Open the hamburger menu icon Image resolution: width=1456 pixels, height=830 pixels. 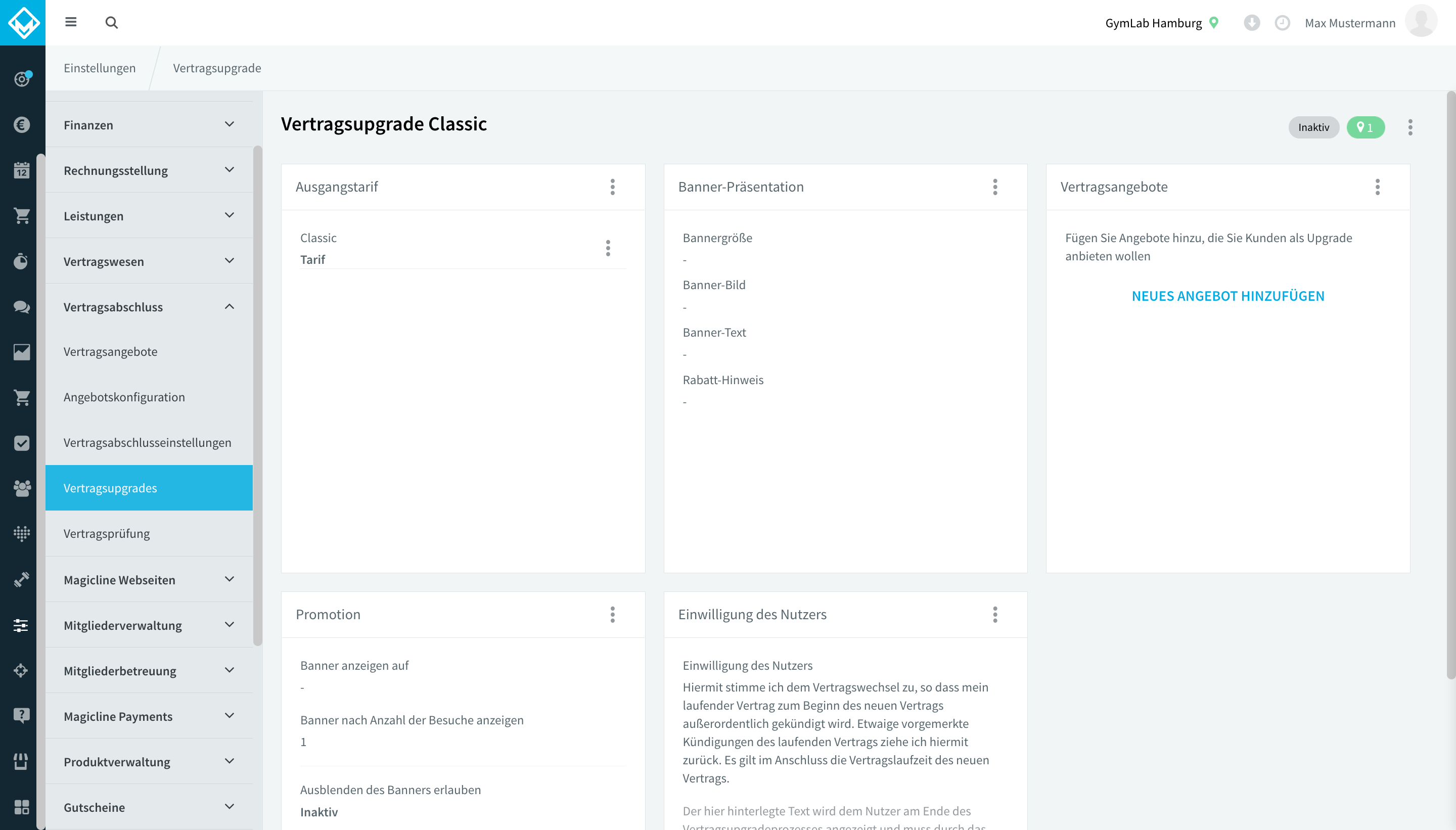(x=71, y=22)
